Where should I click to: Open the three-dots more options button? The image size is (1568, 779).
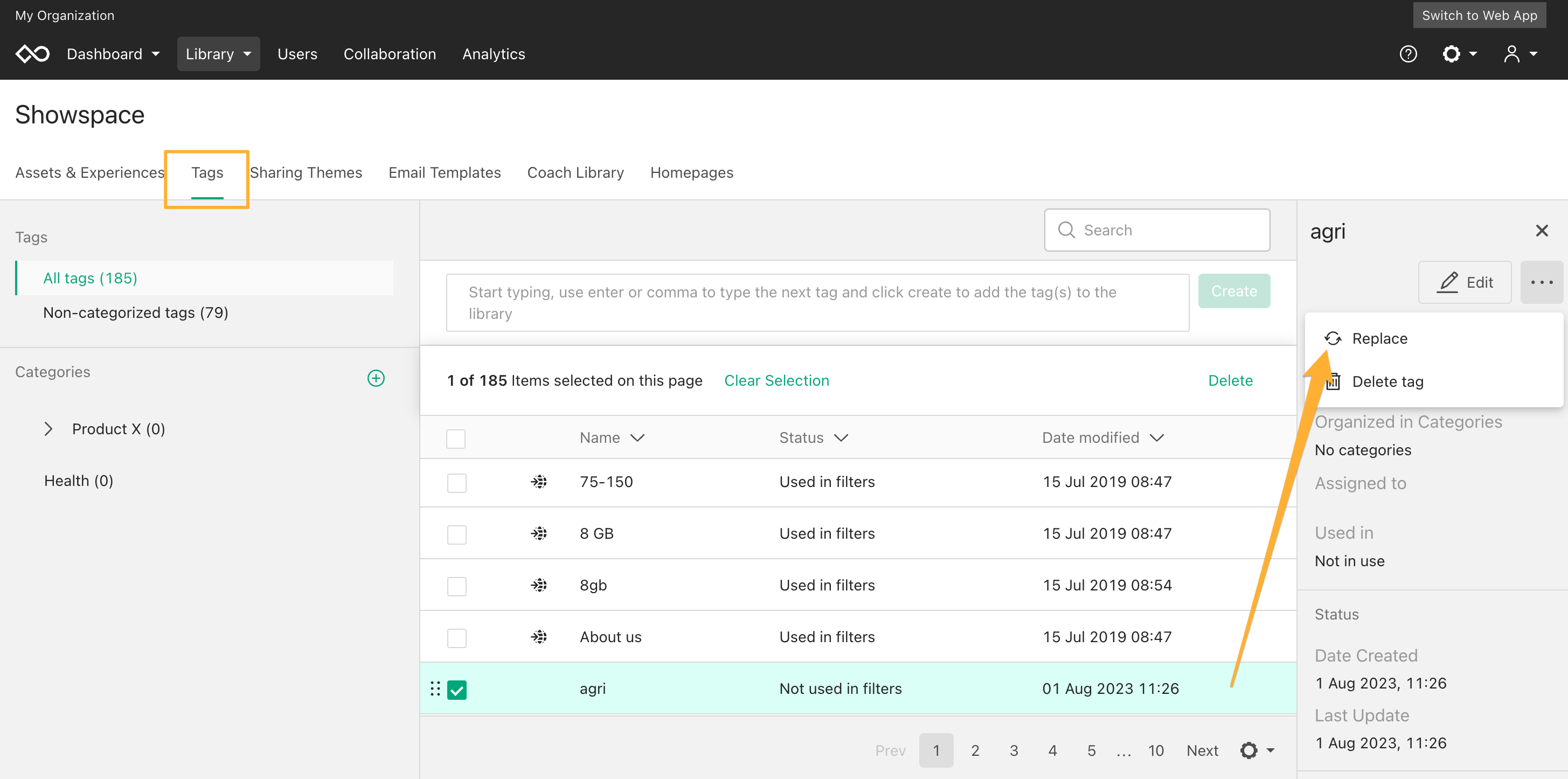(1541, 282)
